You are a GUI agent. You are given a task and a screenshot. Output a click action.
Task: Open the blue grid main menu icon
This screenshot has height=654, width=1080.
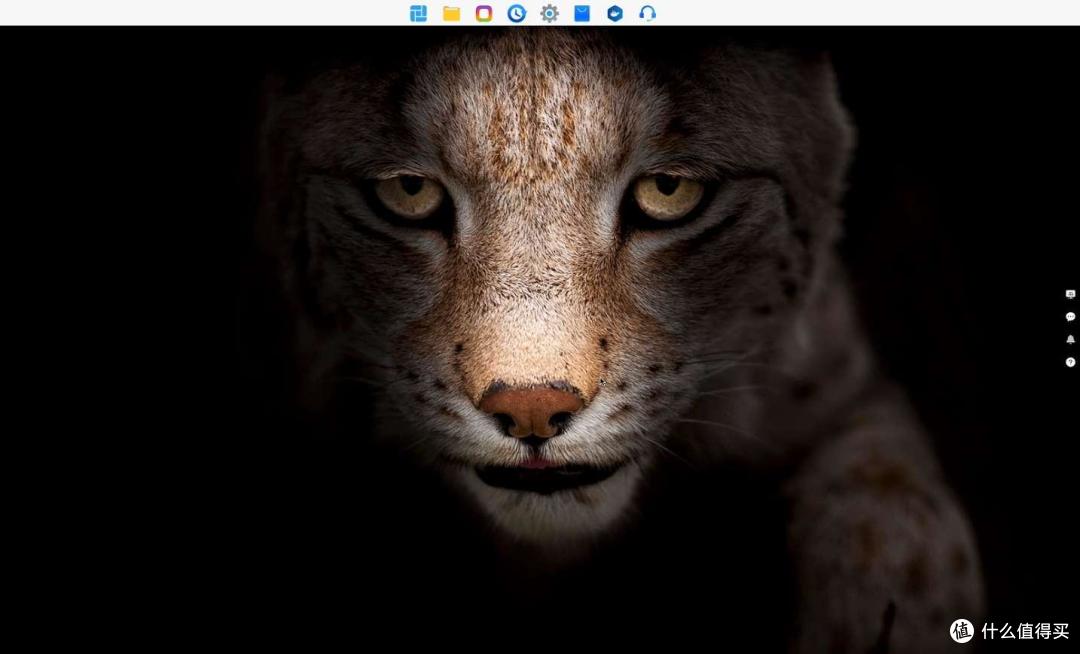click(418, 13)
